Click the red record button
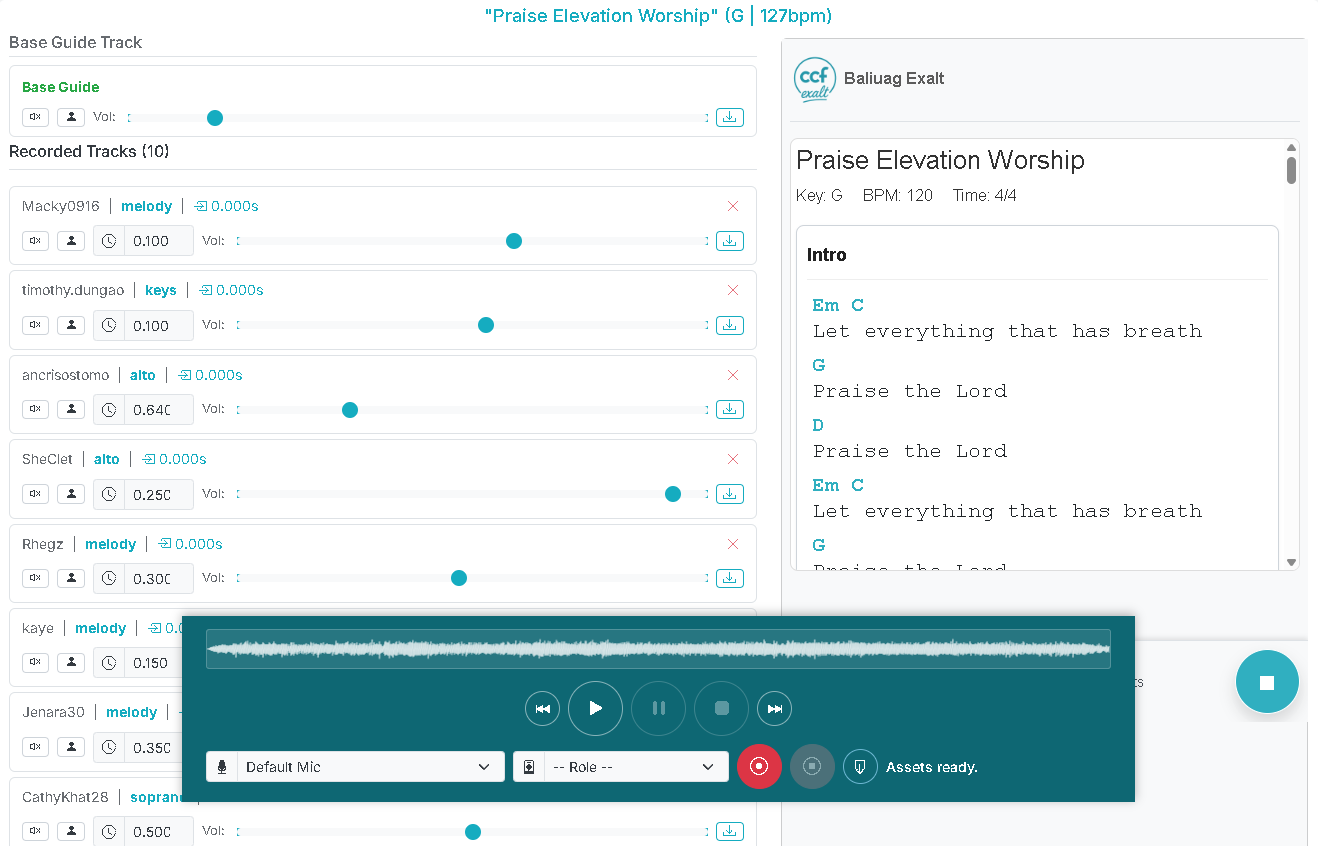This screenshot has height=846, width=1318. 759,767
